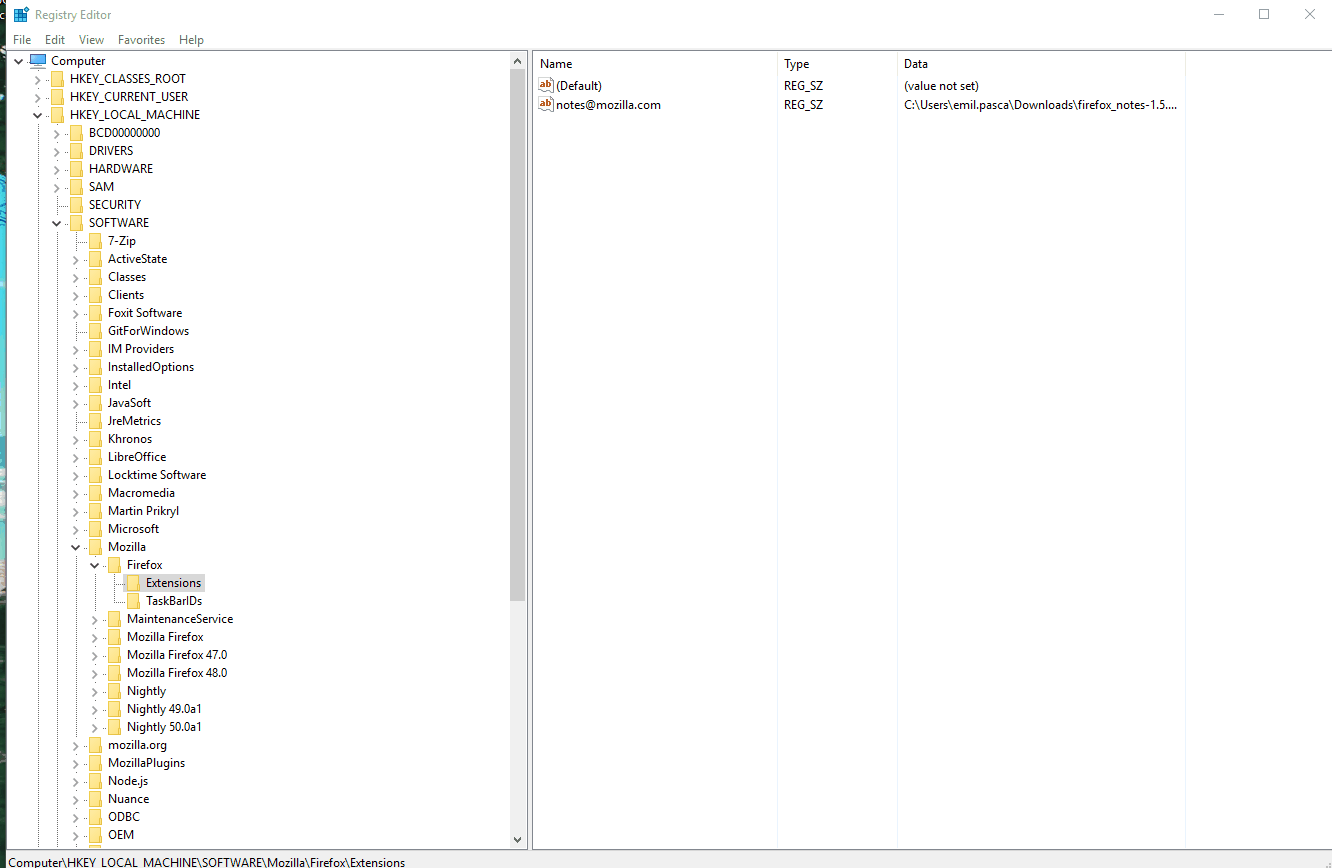Click the JreMetrics folder icon
This screenshot has height=868, width=1332.
click(95, 421)
